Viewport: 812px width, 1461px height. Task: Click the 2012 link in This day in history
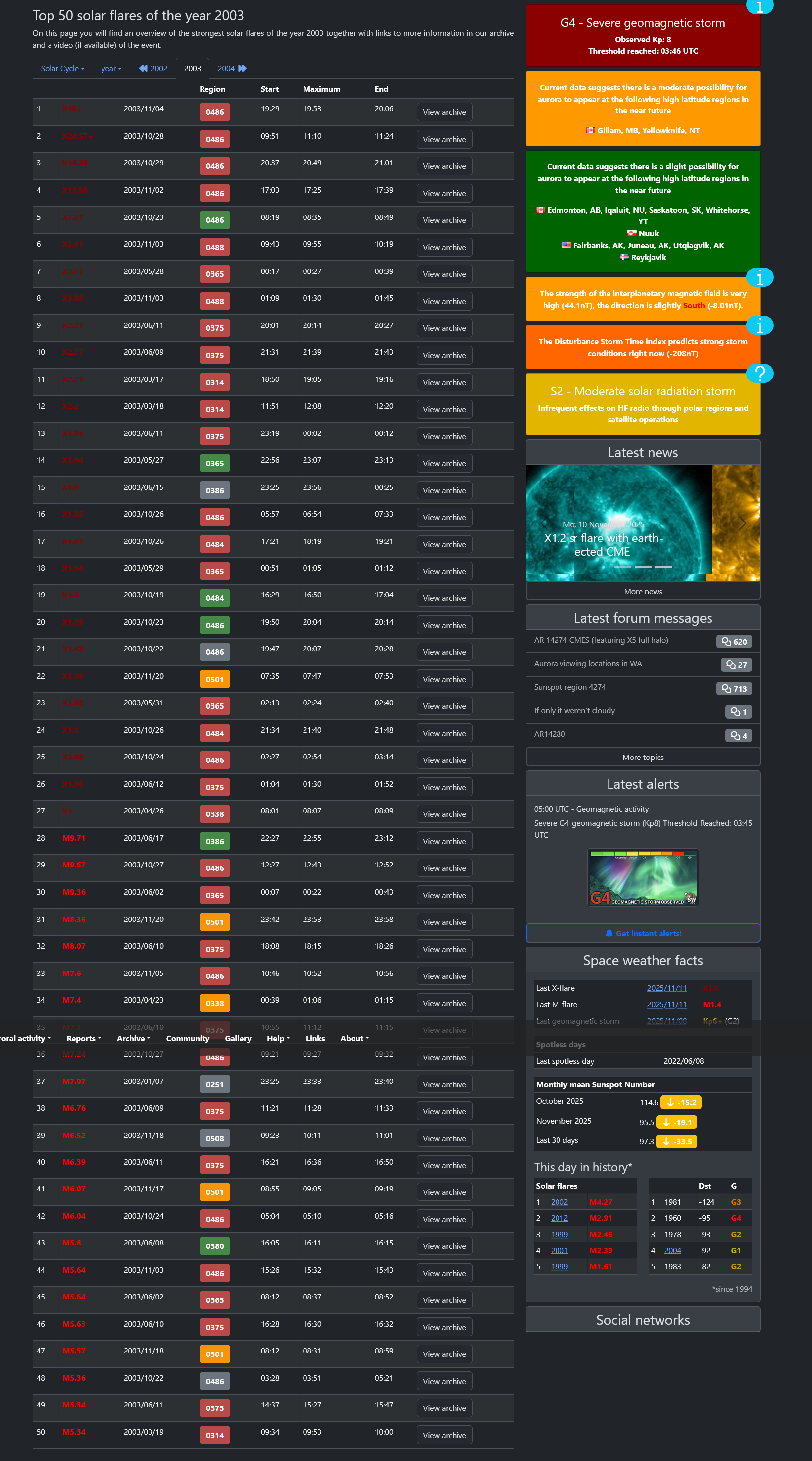click(559, 1218)
